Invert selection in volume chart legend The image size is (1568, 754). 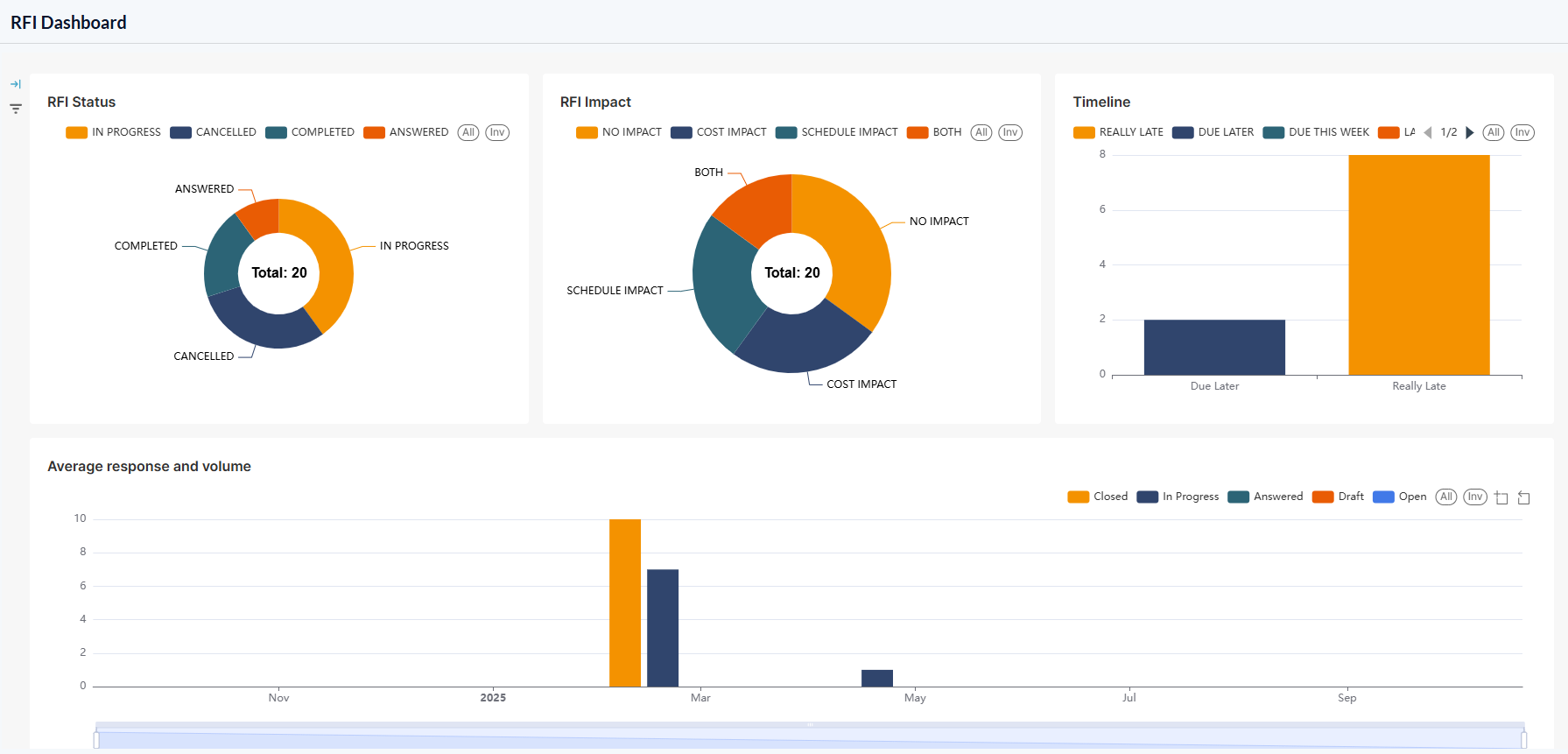(1475, 497)
